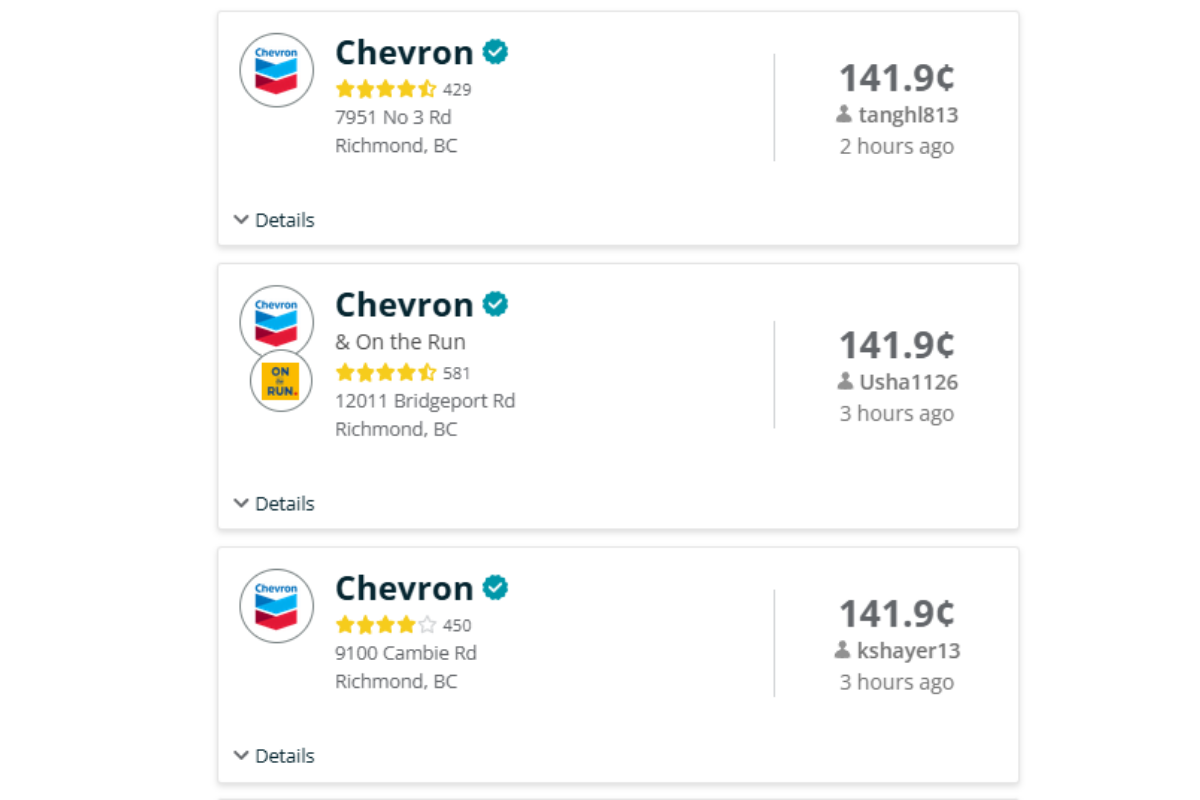1200x800 pixels.
Task: Click the verified checkmark on second Chevron listing
Action: point(494,304)
